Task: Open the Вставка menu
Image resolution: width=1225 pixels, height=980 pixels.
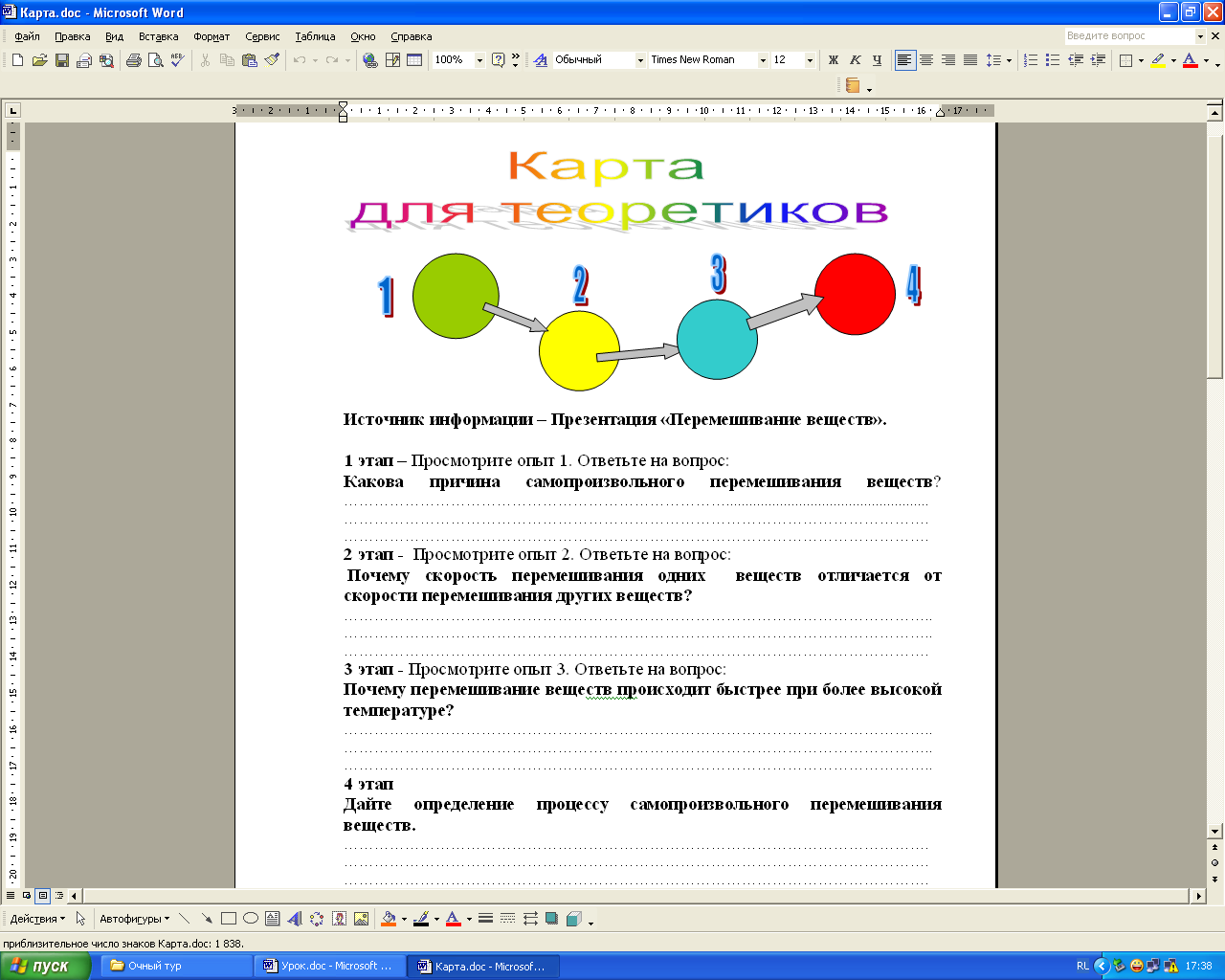Action: [x=158, y=36]
